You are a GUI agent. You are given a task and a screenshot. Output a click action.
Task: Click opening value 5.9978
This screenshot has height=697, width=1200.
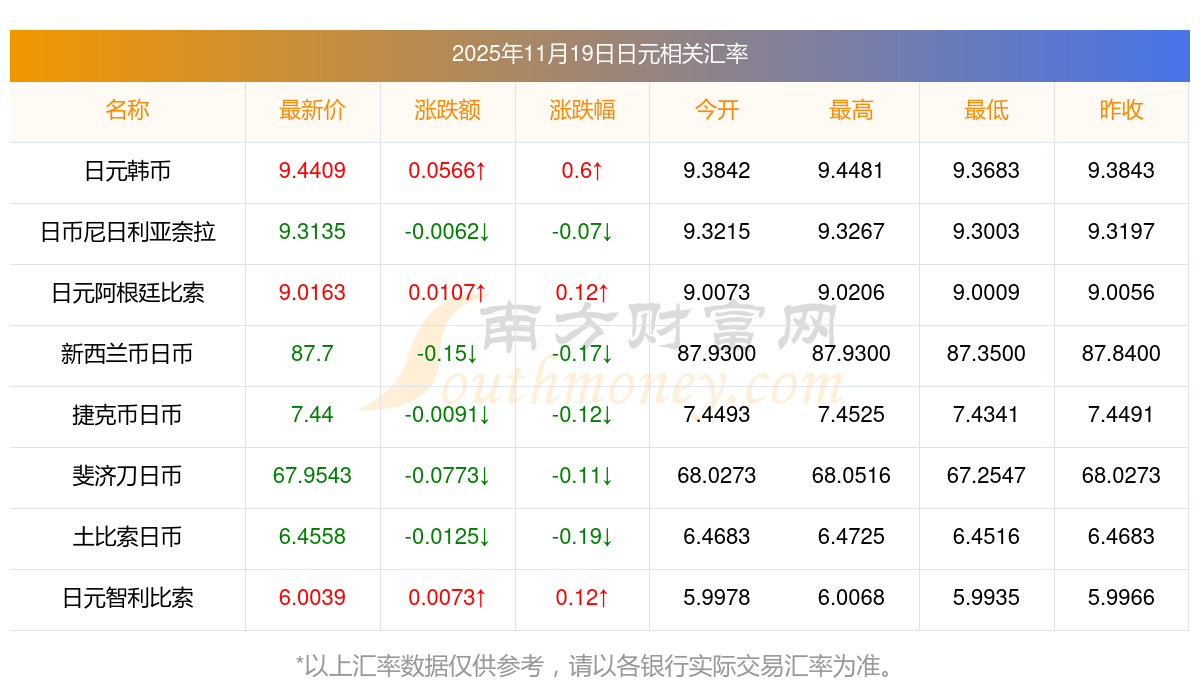click(717, 598)
